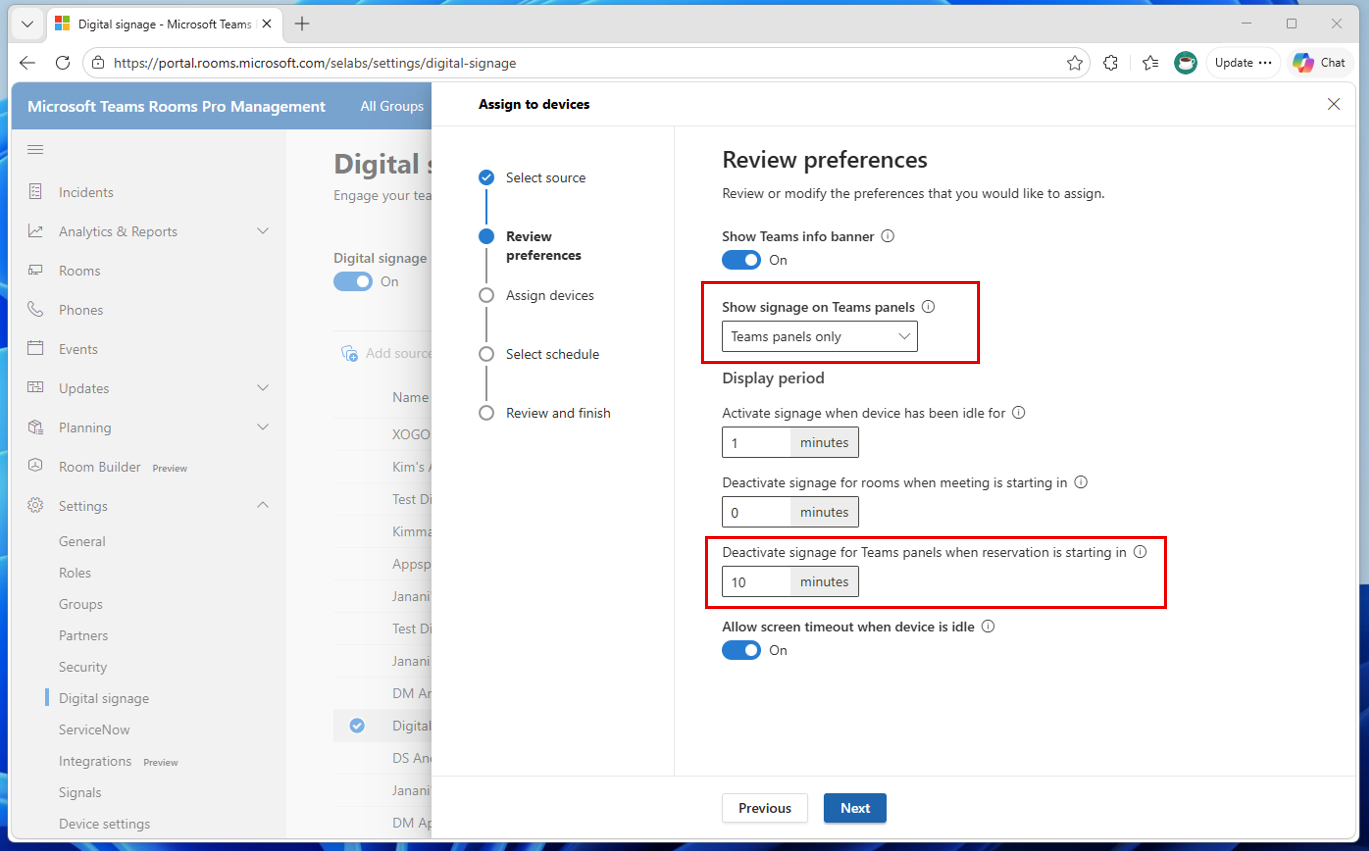The width and height of the screenshot is (1369, 851).
Task: Open Signals settings page
Action: [x=80, y=793]
